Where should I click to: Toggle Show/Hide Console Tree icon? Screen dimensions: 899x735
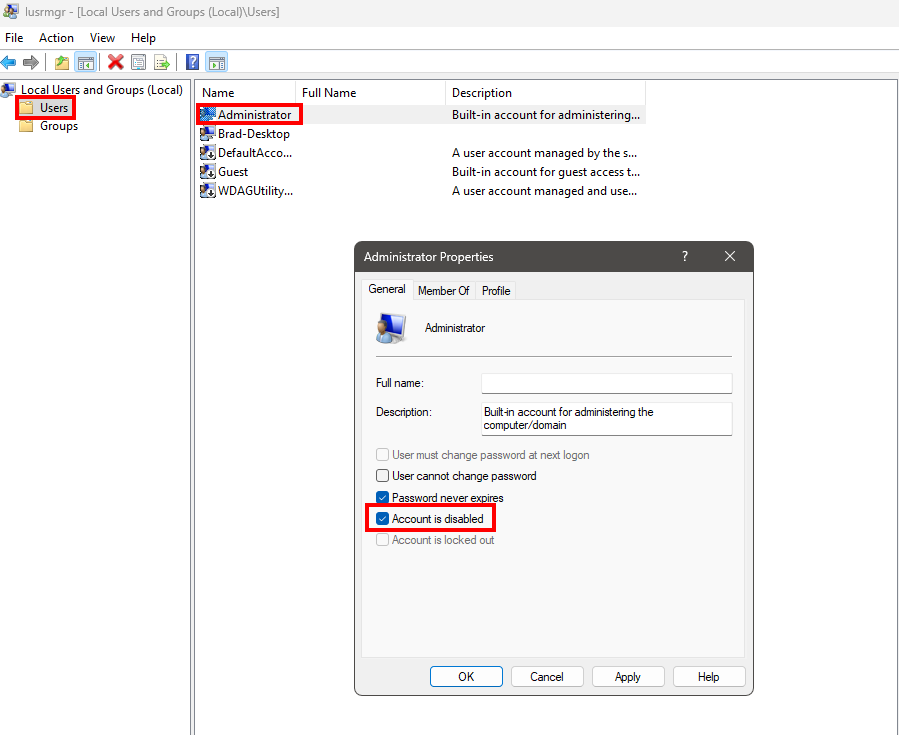pyautogui.click(x=85, y=62)
